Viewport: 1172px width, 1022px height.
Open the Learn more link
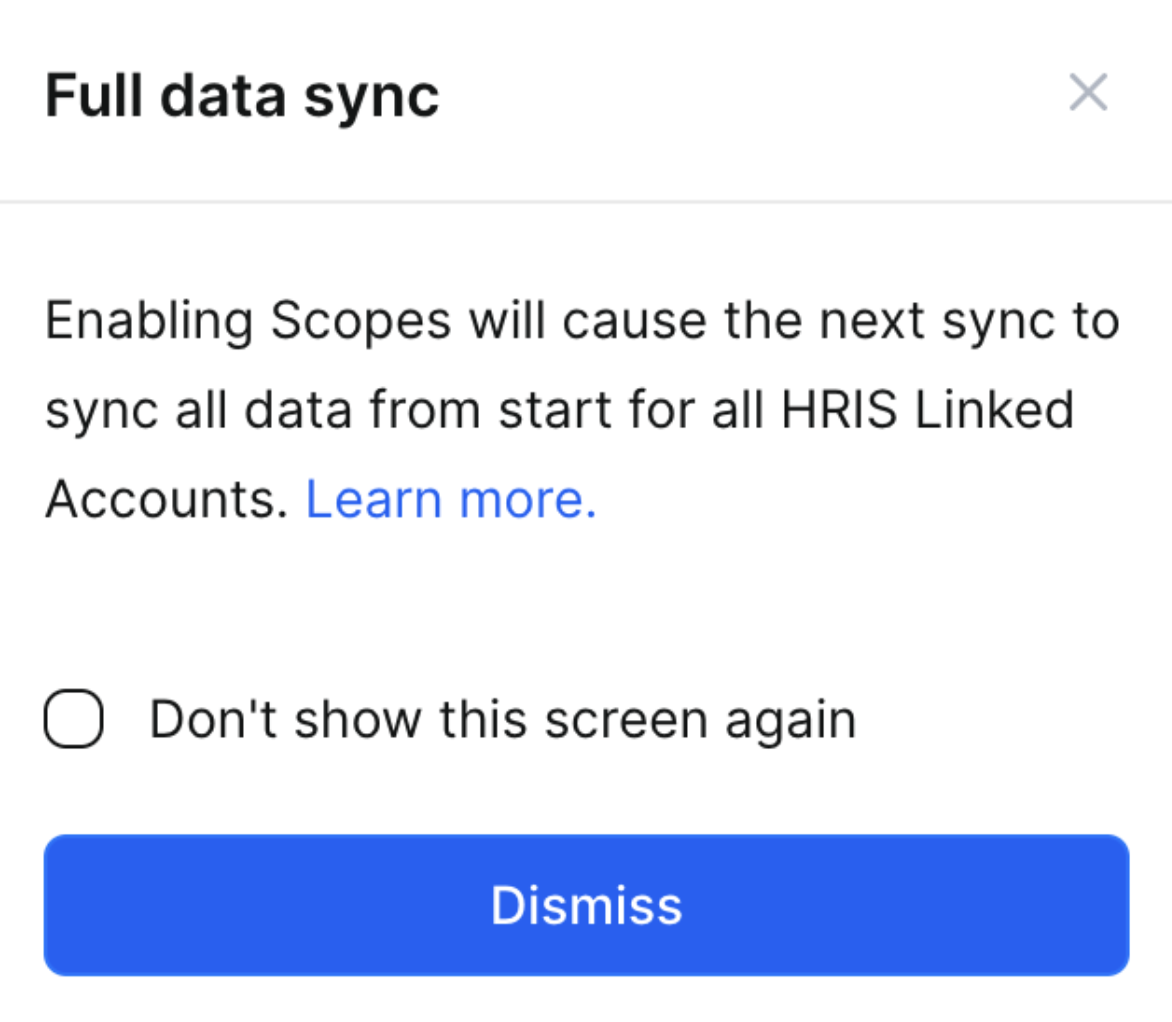coord(450,498)
